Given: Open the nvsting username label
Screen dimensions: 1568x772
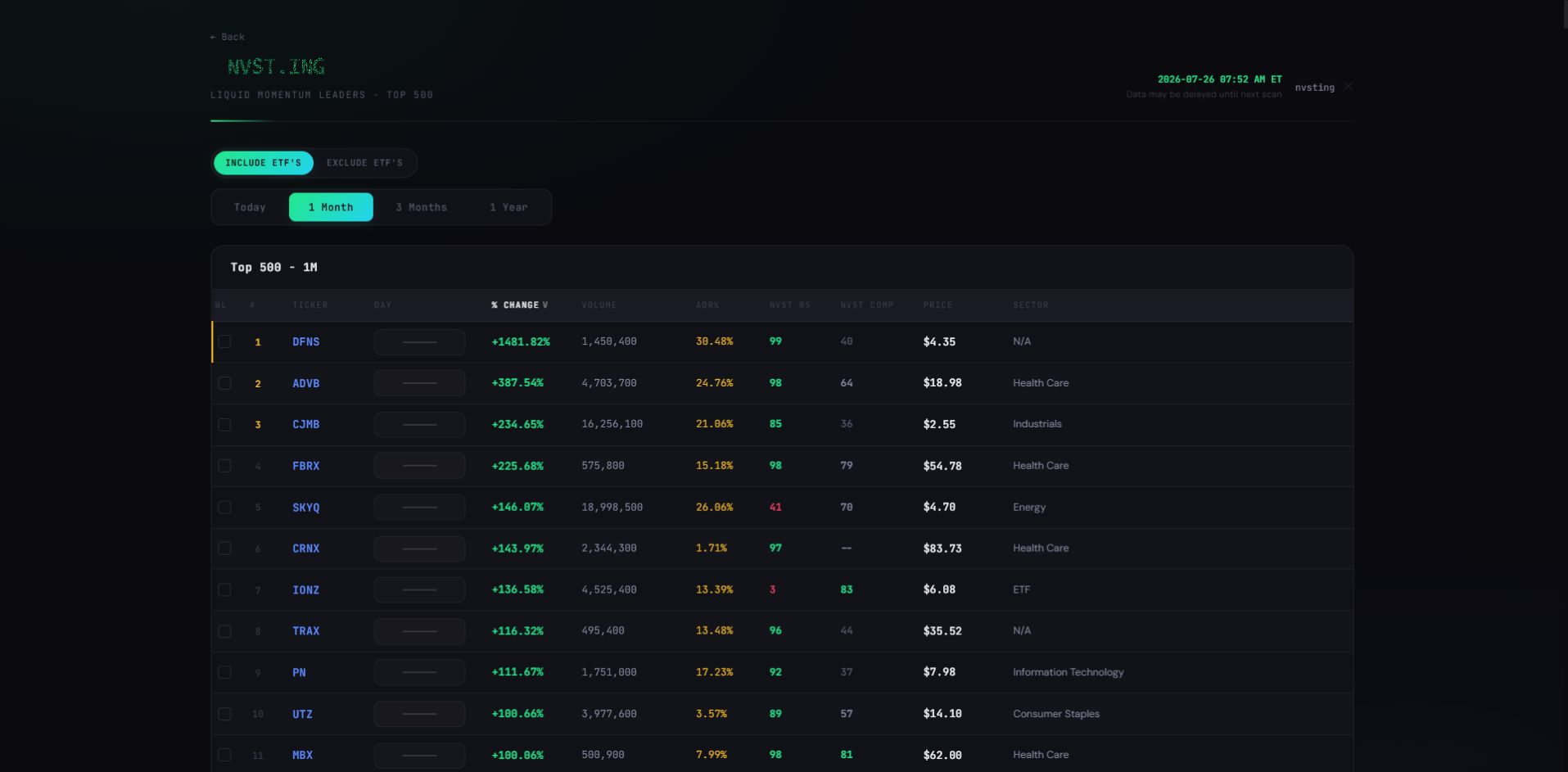Looking at the screenshot, I should [1314, 88].
